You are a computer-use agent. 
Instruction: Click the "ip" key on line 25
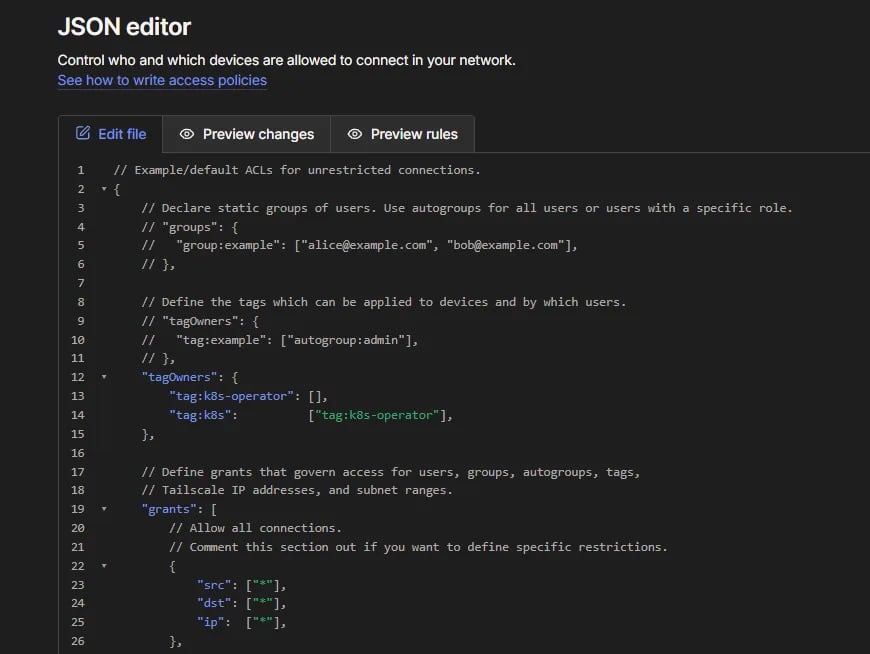point(210,622)
